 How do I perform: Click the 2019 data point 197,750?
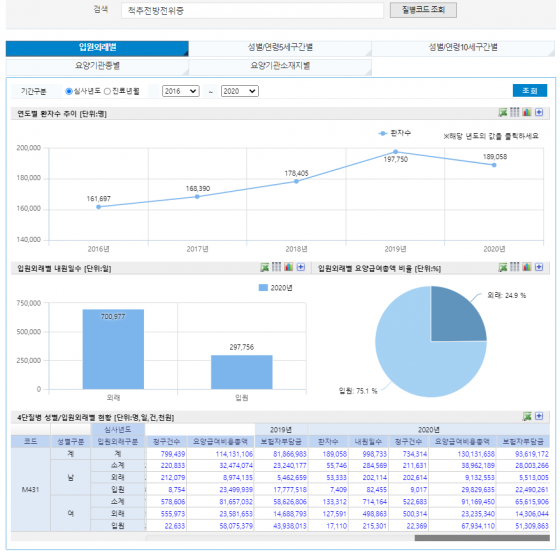(395, 152)
